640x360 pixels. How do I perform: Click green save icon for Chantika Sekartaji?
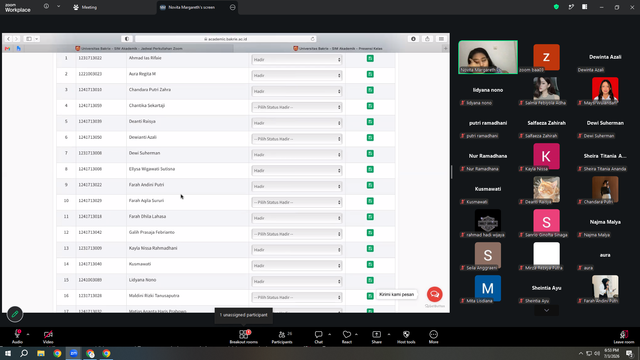tap(370, 106)
